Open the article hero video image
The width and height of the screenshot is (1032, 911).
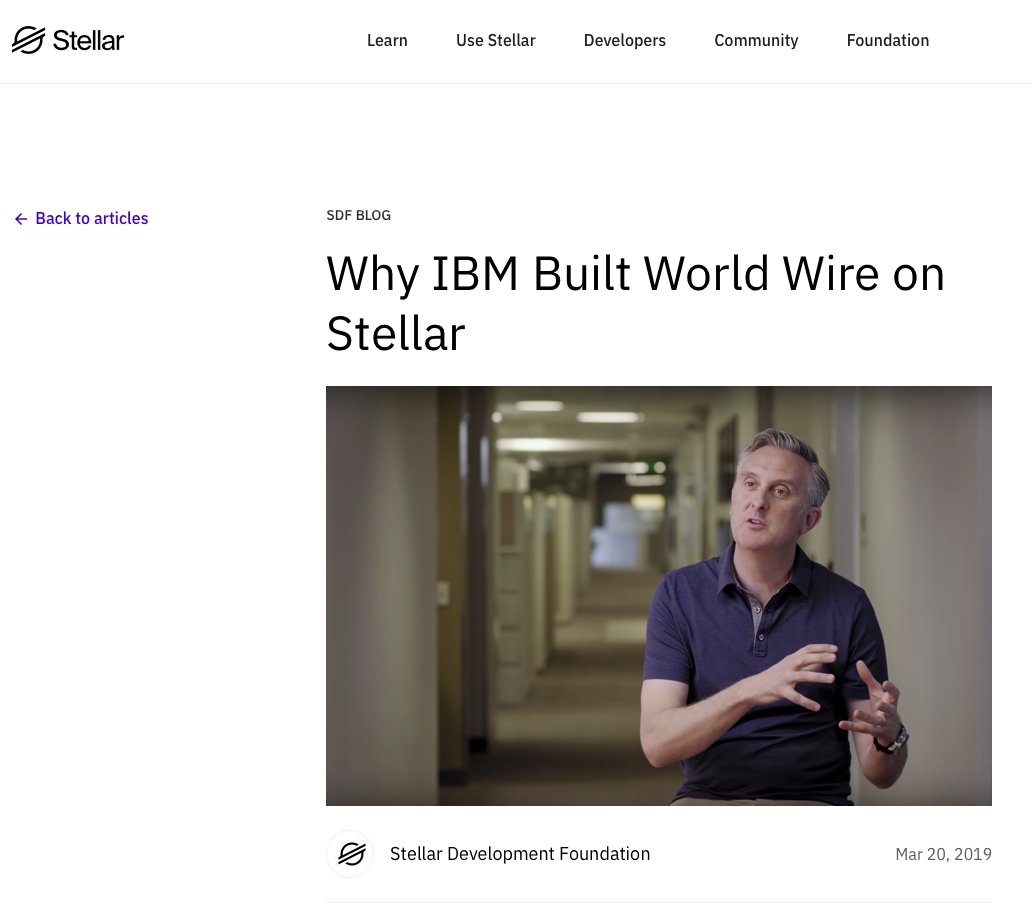pos(659,596)
